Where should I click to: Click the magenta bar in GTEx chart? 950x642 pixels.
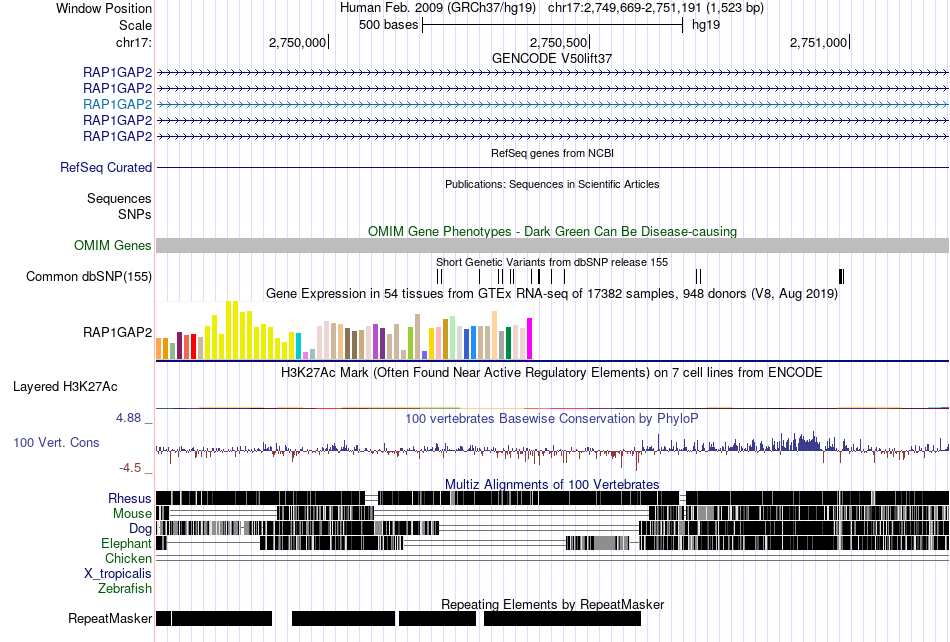click(x=530, y=339)
